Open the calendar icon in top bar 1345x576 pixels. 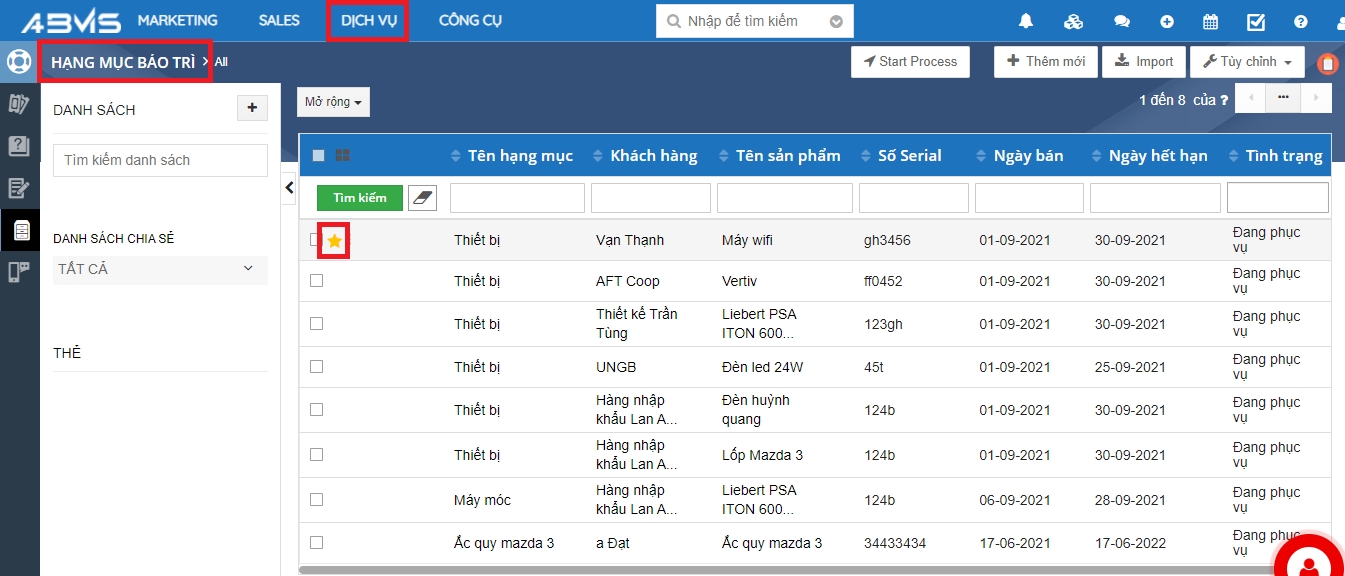click(x=1210, y=21)
